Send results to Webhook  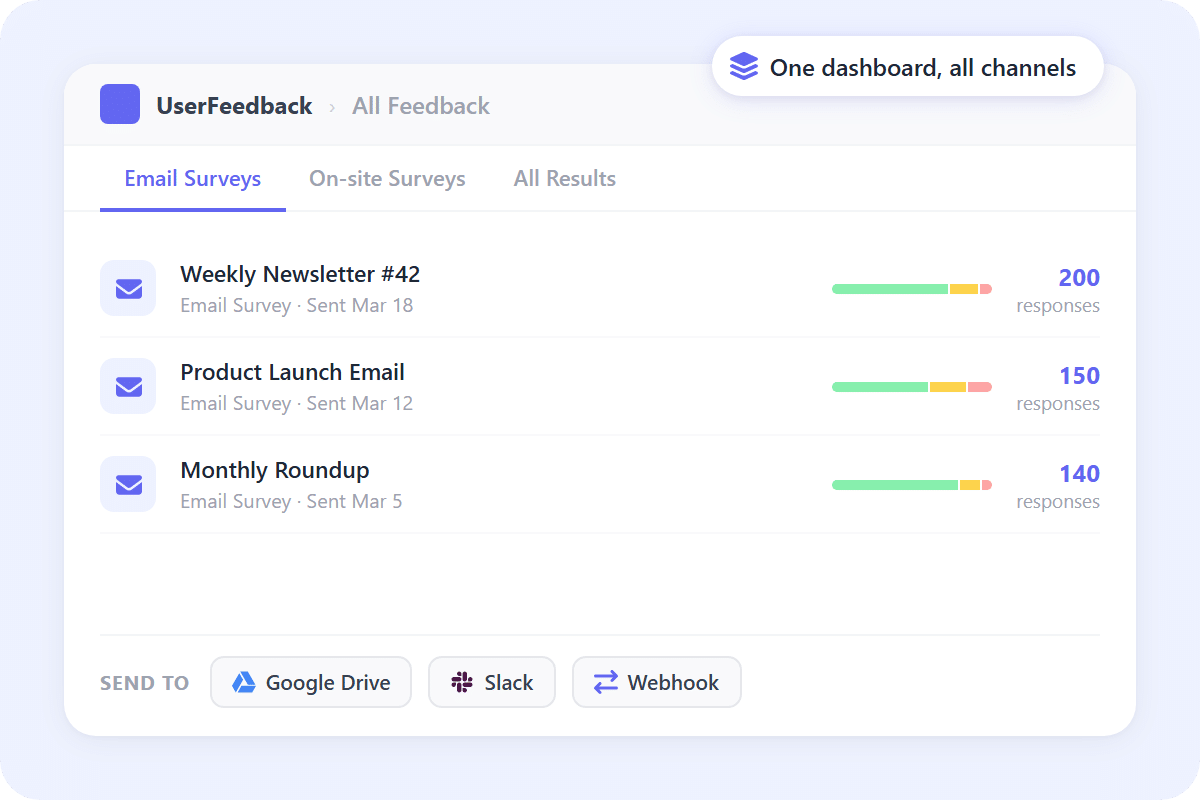tap(657, 682)
